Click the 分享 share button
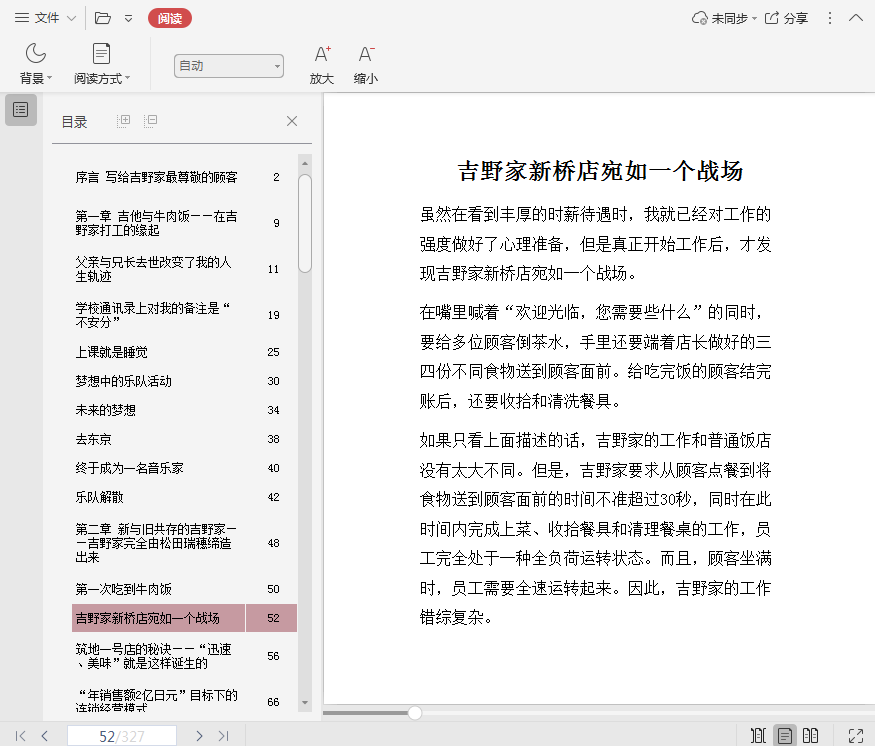The height and width of the screenshot is (746, 875). click(x=787, y=18)
